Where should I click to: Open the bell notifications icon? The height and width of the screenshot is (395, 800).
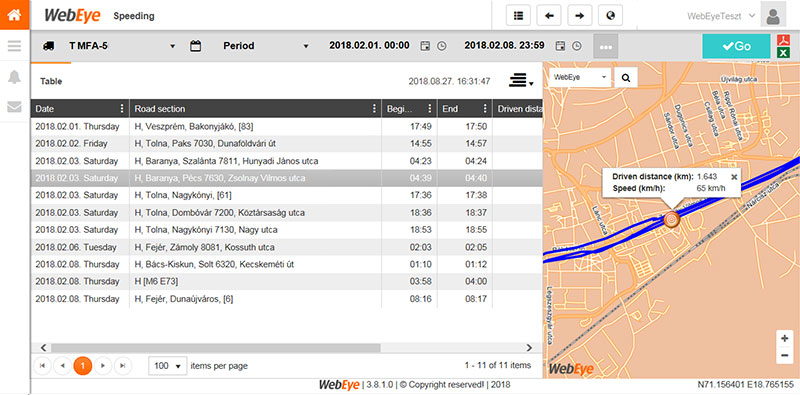[14, 77]
